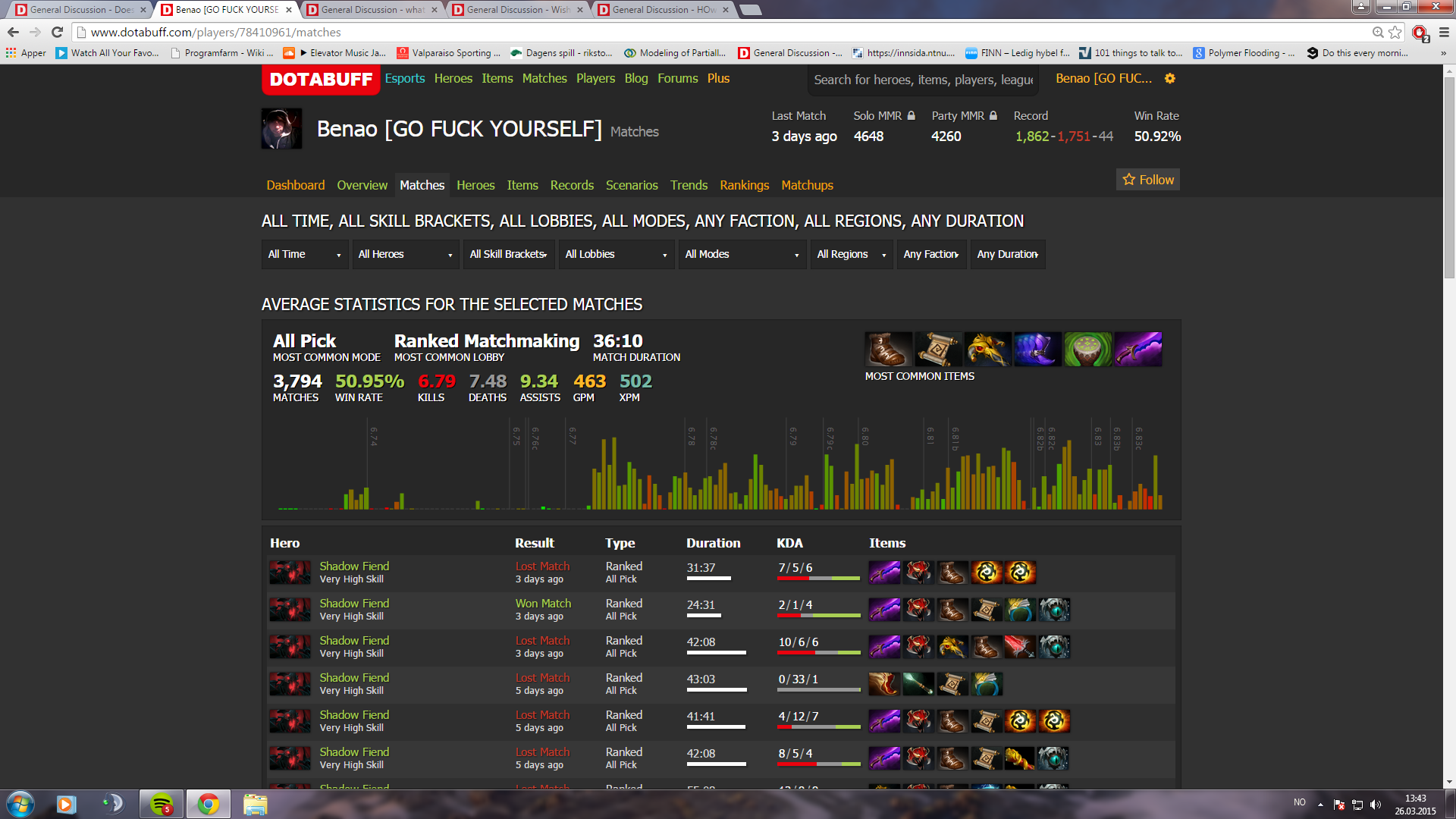Open Watch All Your Favo... bookmark
The image size is (1456, 819).
click(107, 53)
